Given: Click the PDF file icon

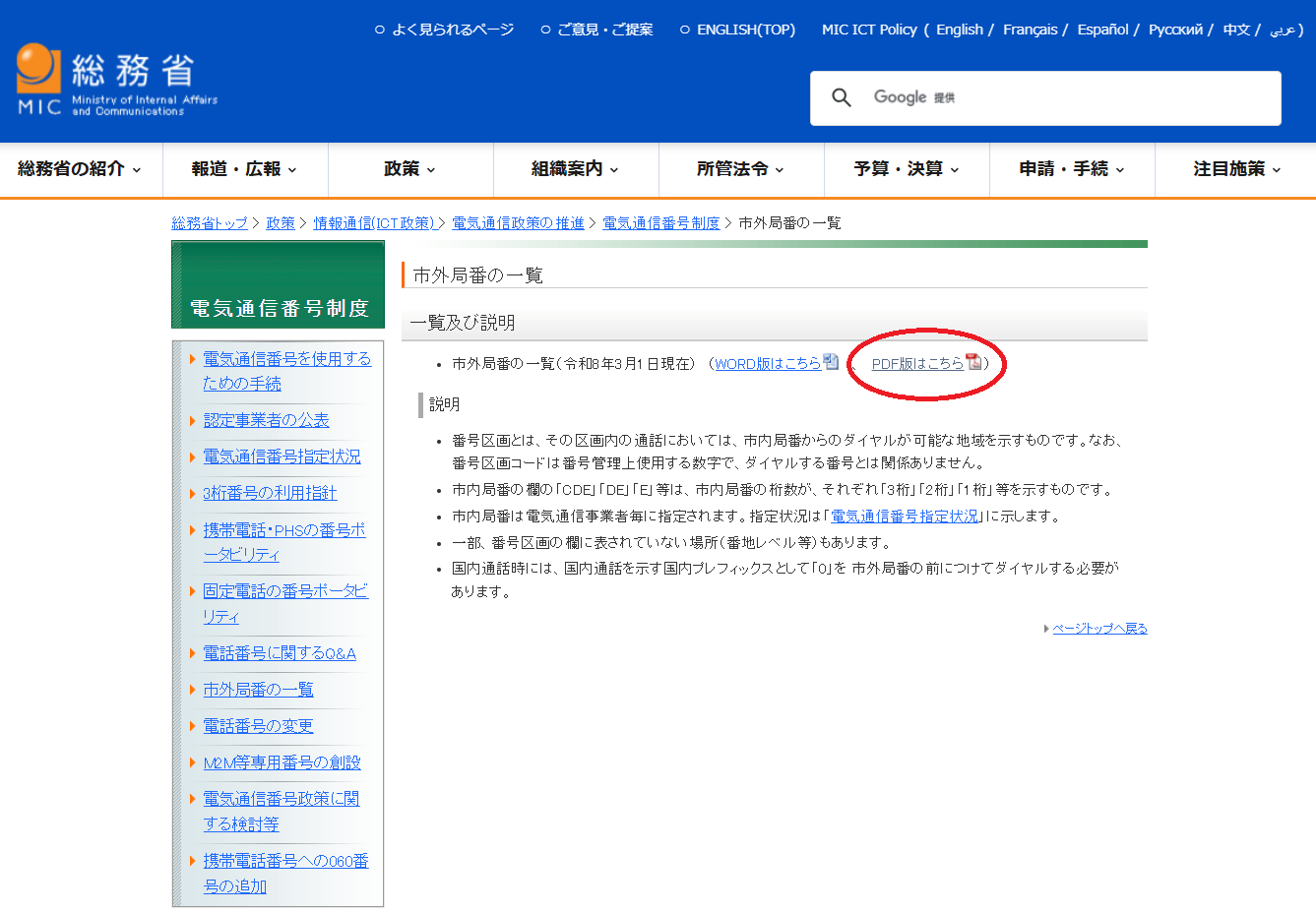Looking at the screenshot, I should 973,362.
